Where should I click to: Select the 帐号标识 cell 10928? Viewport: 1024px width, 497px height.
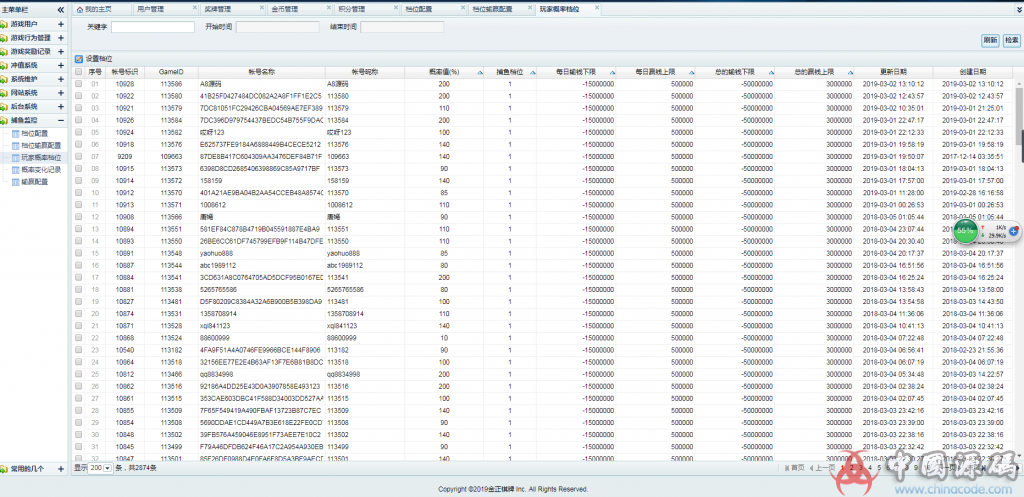point(125,84)
